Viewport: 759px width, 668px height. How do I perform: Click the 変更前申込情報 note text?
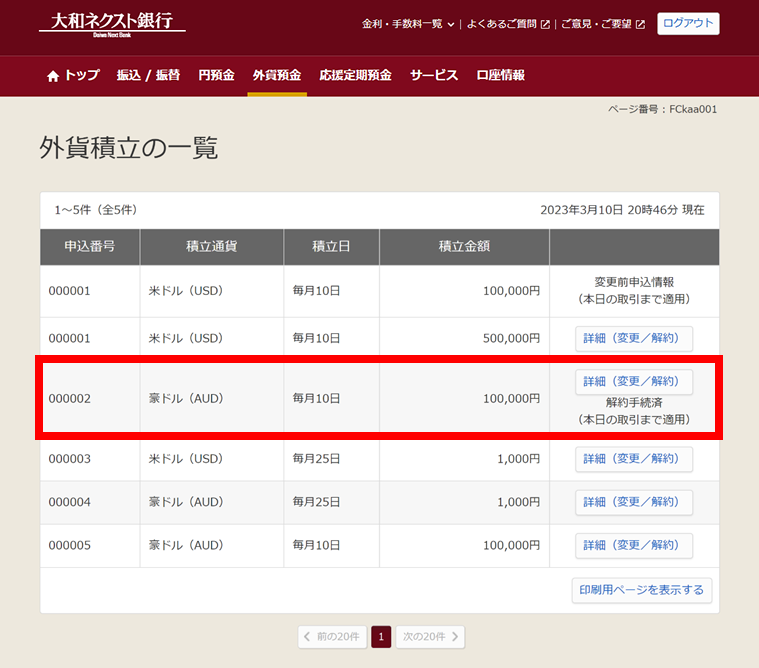point(634,282)
